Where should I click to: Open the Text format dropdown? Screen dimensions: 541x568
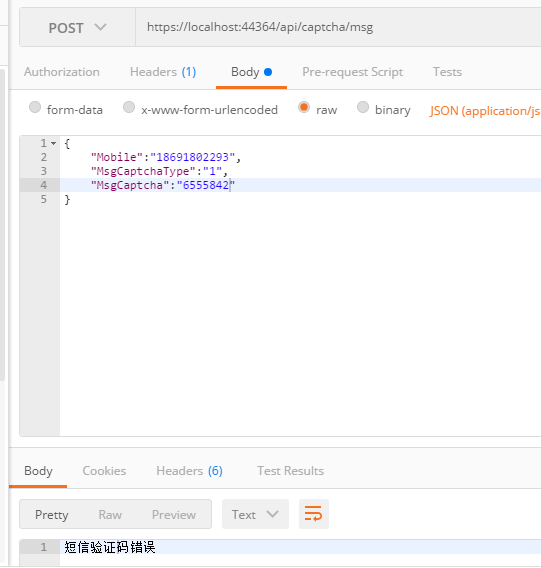pos(255,514)
